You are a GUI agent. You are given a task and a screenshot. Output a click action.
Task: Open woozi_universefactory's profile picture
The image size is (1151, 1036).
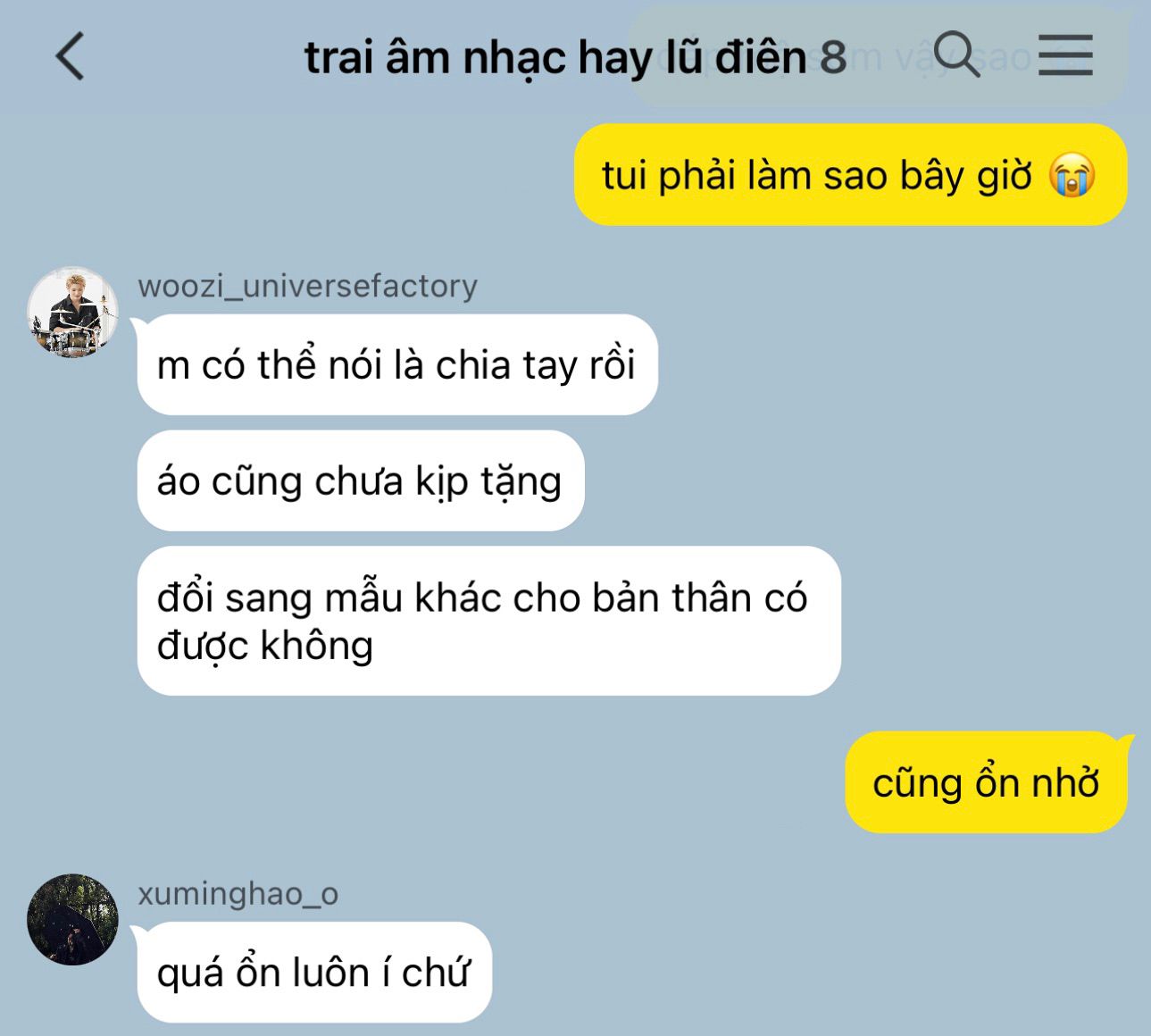coord(72,312)
